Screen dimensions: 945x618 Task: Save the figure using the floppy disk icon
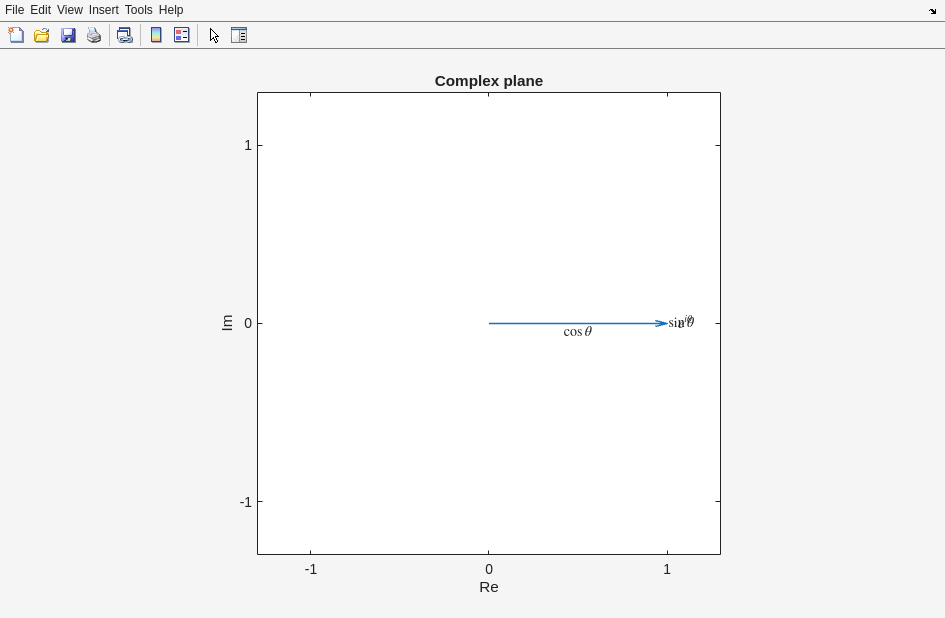[68, 35]
